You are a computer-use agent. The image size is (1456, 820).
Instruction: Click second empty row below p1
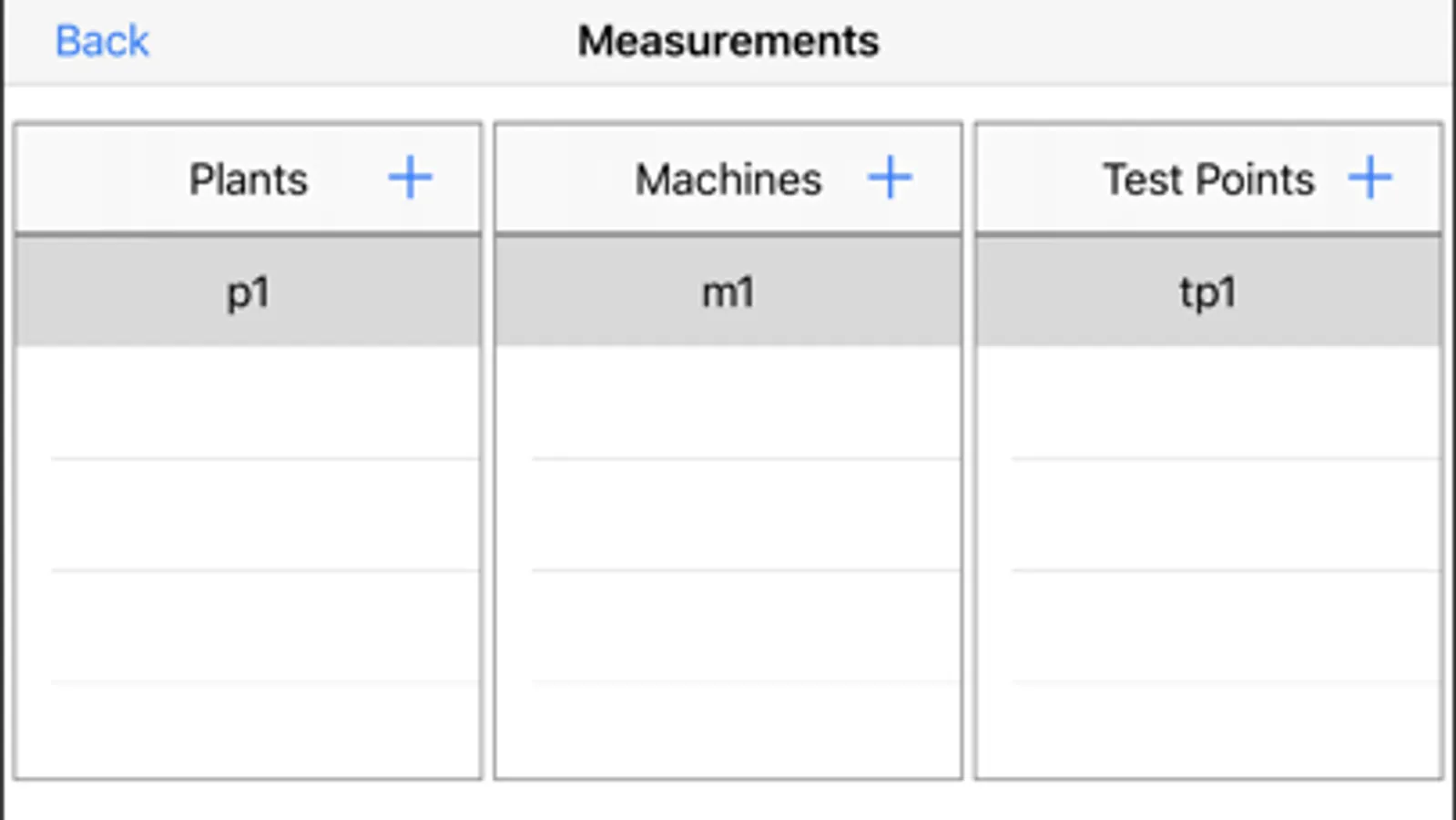point(248,515)
